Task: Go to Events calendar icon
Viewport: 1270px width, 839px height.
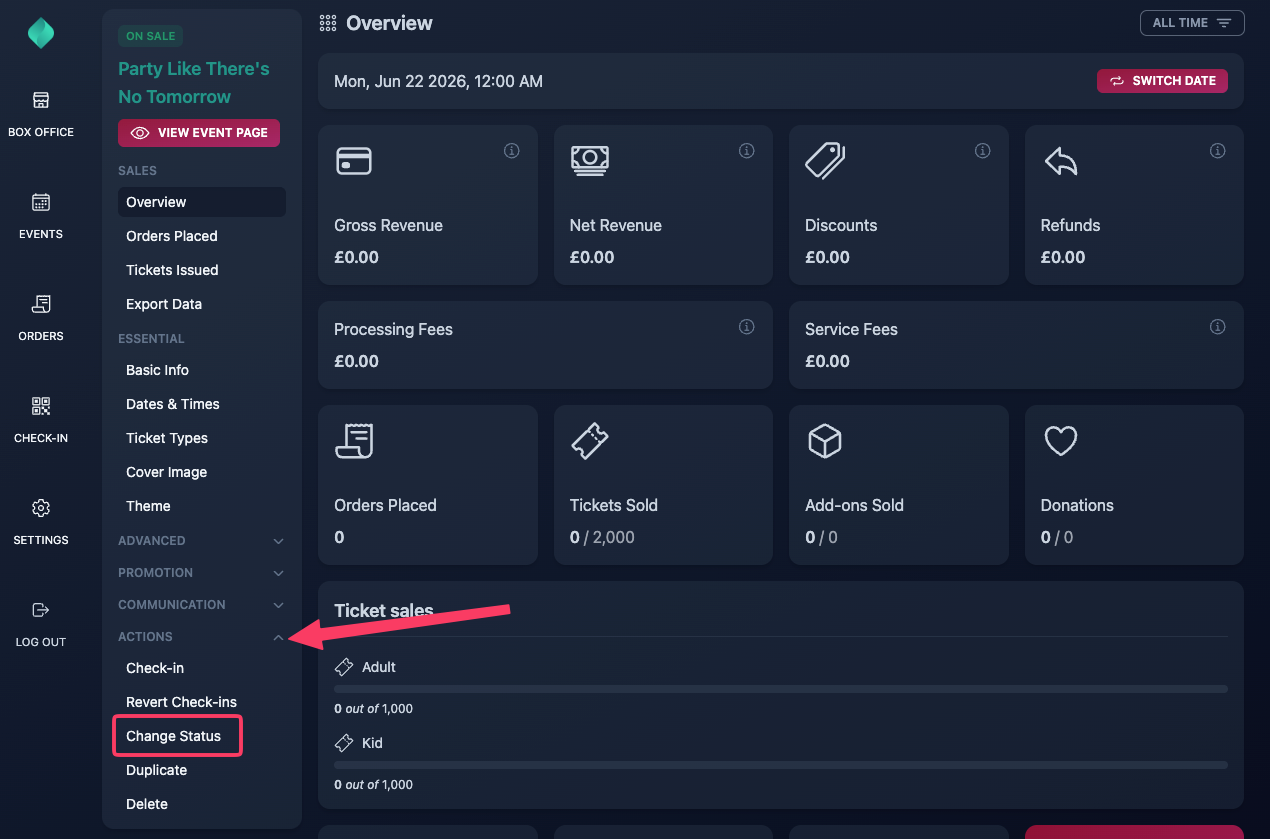Action: tap(41, 202)
